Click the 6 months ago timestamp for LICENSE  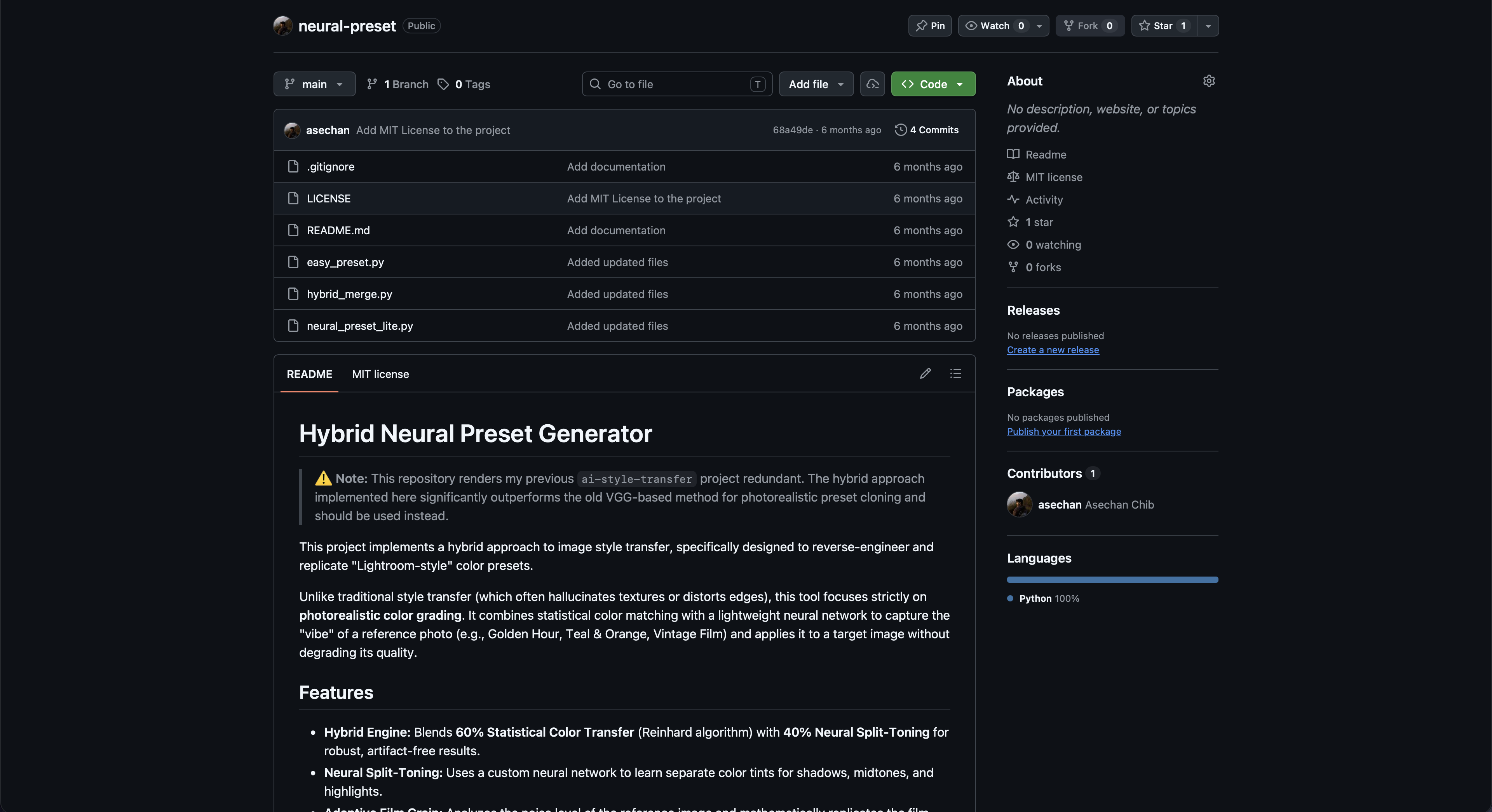click(927, 199)
